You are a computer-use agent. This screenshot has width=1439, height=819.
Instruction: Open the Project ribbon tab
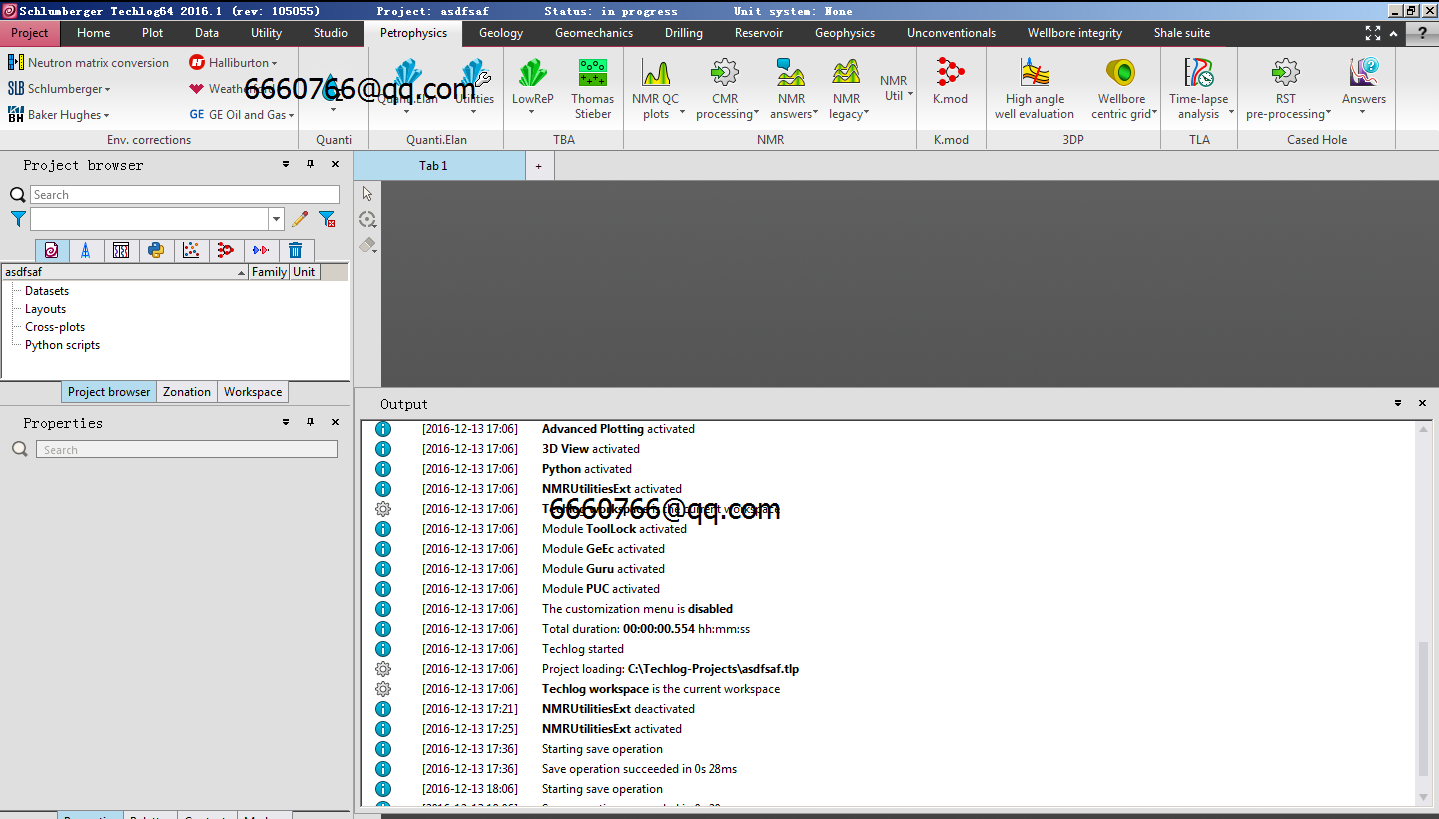coord(30,33)
